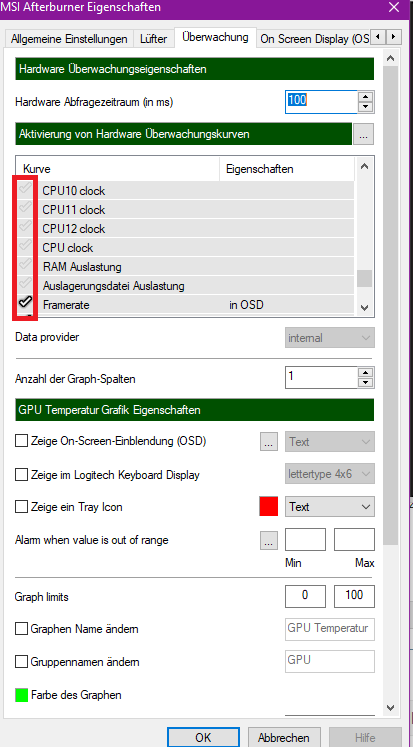The height and width of the screenshot is (747, 413).
Task: Open the Allgemeine Einstellungen tab
Action: coord(69,39)
